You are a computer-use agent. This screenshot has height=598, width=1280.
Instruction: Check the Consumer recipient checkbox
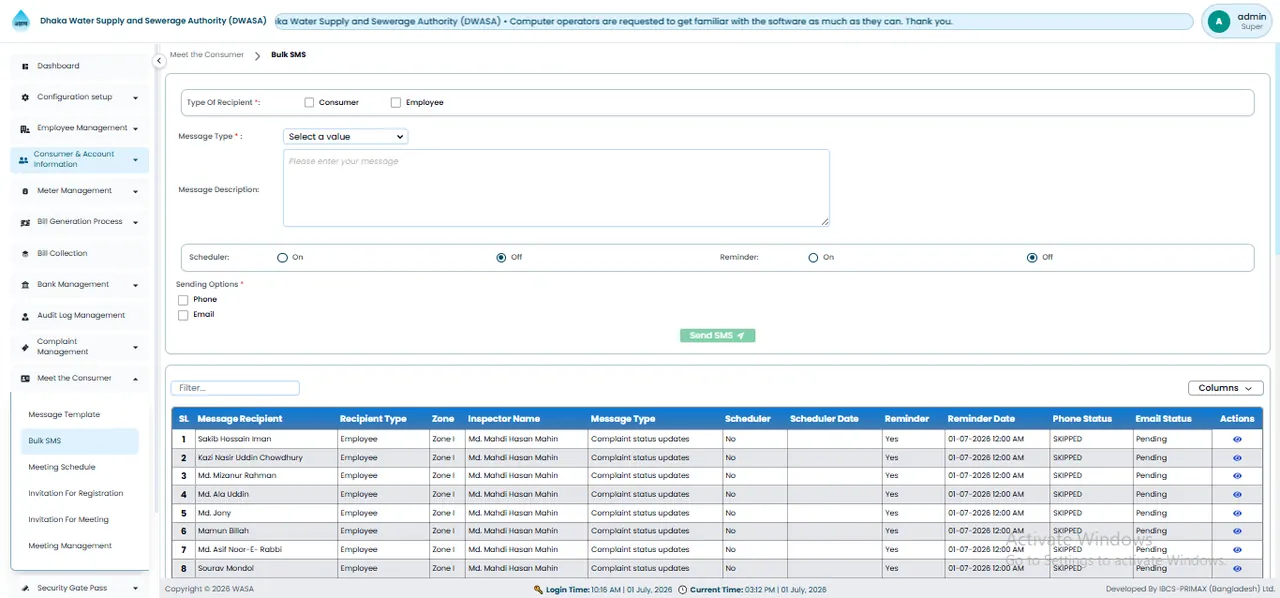(309, 102)
